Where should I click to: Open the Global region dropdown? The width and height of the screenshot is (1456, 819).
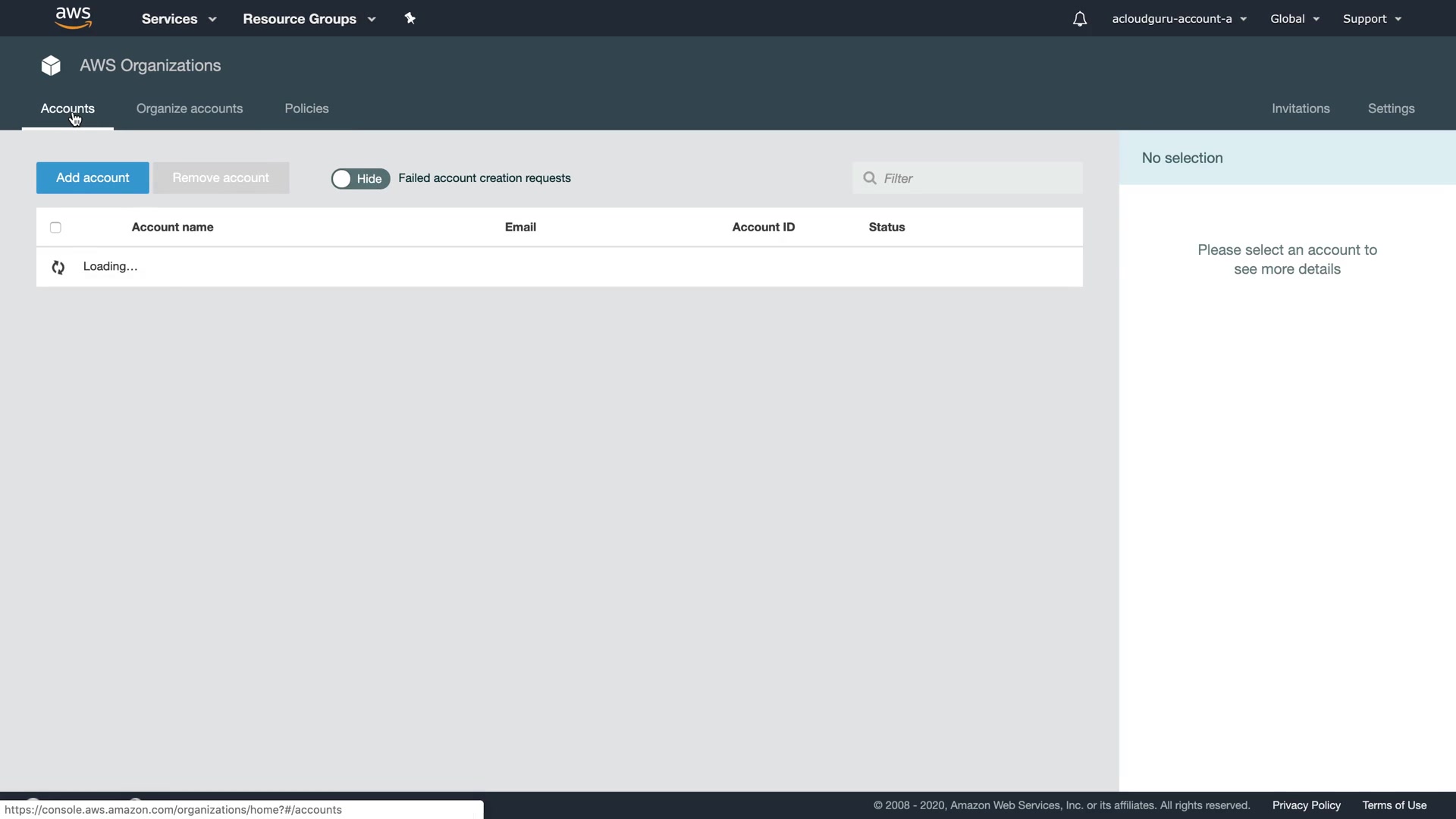tap(1294, 19)
